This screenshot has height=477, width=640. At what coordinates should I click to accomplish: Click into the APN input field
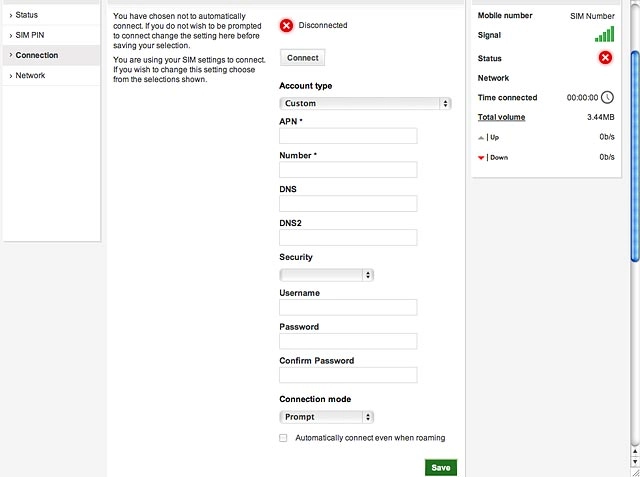(x=348, y=136)
